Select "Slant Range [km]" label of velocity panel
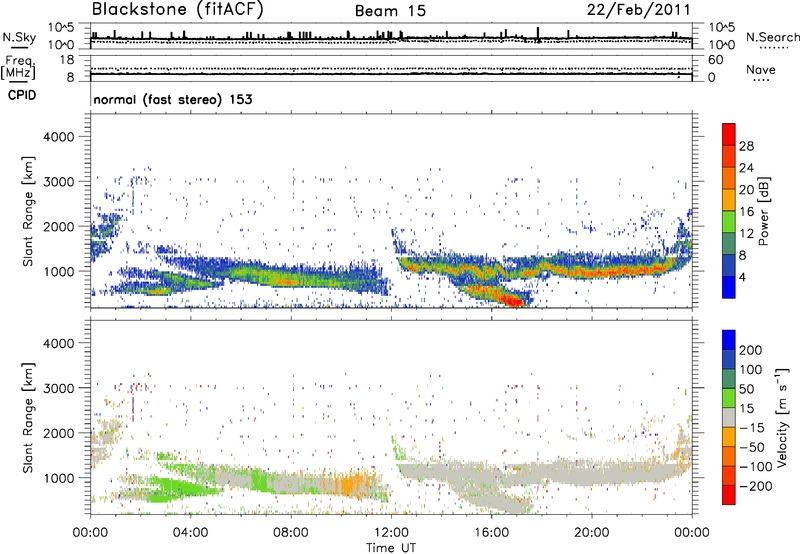This screenshot has width=800, height=554. pyautogui.click(x=28, y=417)
